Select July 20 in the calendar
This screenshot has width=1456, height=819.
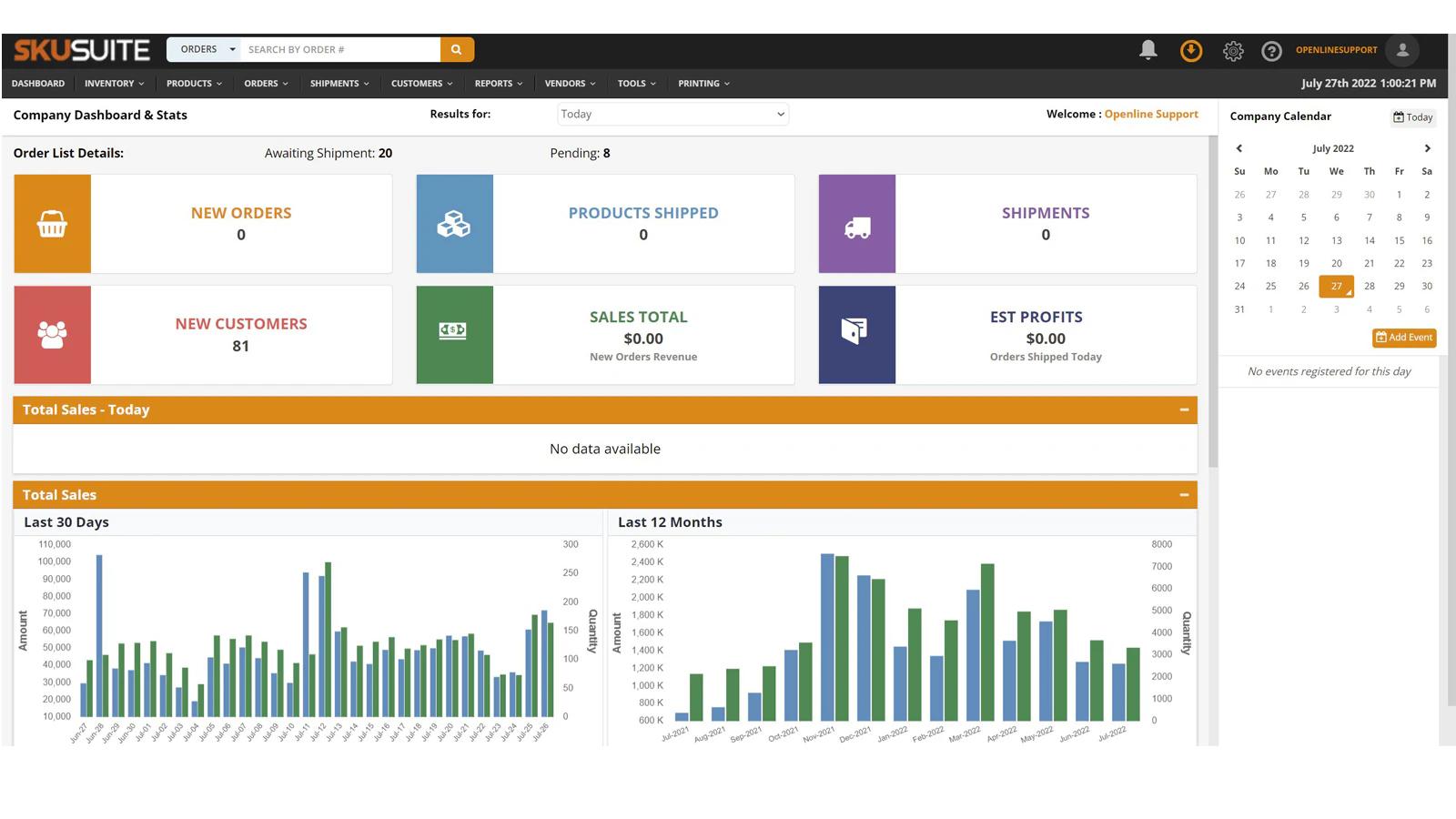tap(1336, 263)
